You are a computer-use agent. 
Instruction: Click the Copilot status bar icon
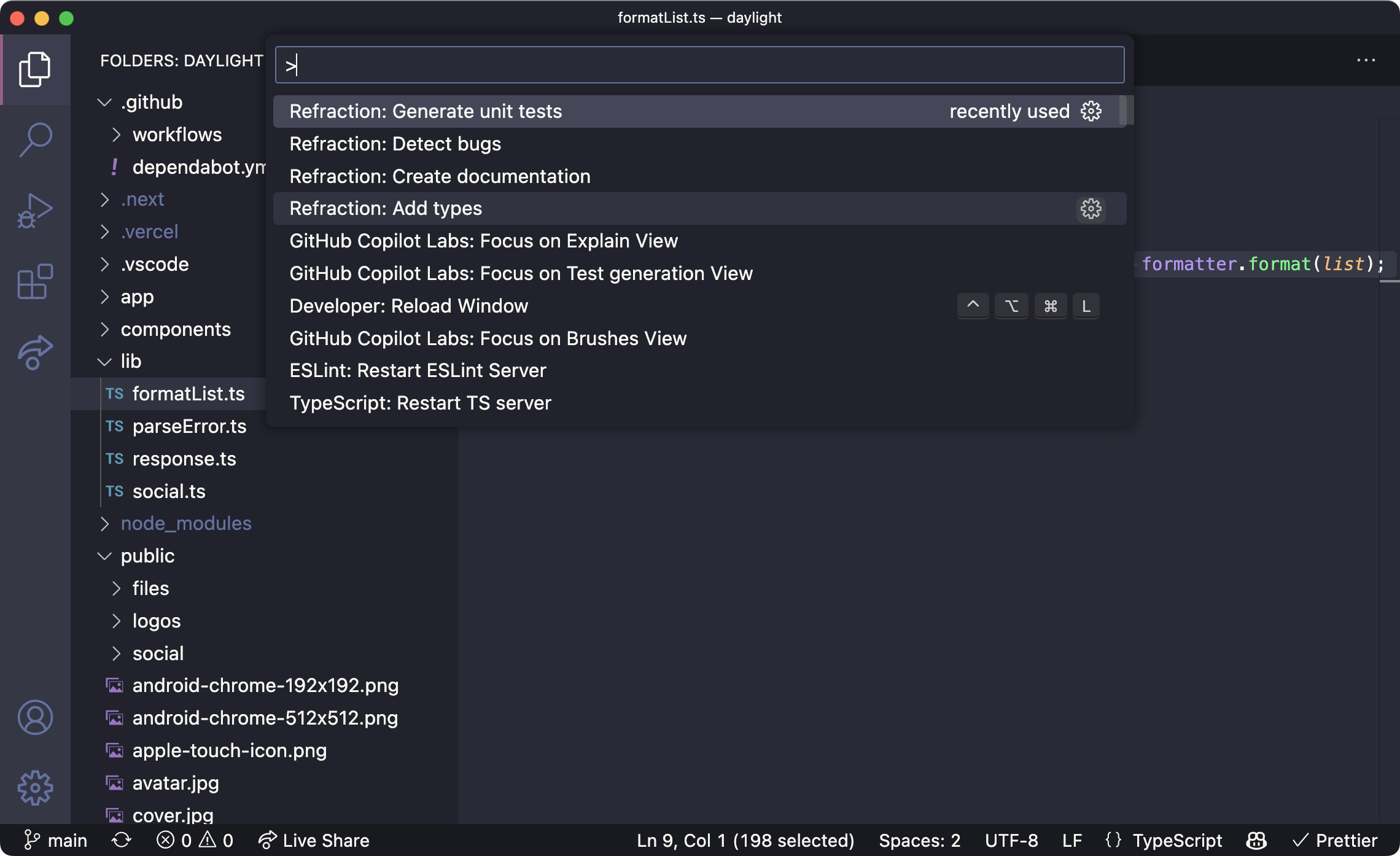[x=1257, y=840]
